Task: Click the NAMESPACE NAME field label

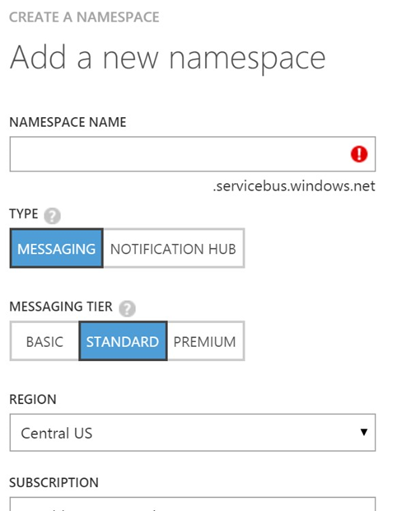Action: (68, 122)
